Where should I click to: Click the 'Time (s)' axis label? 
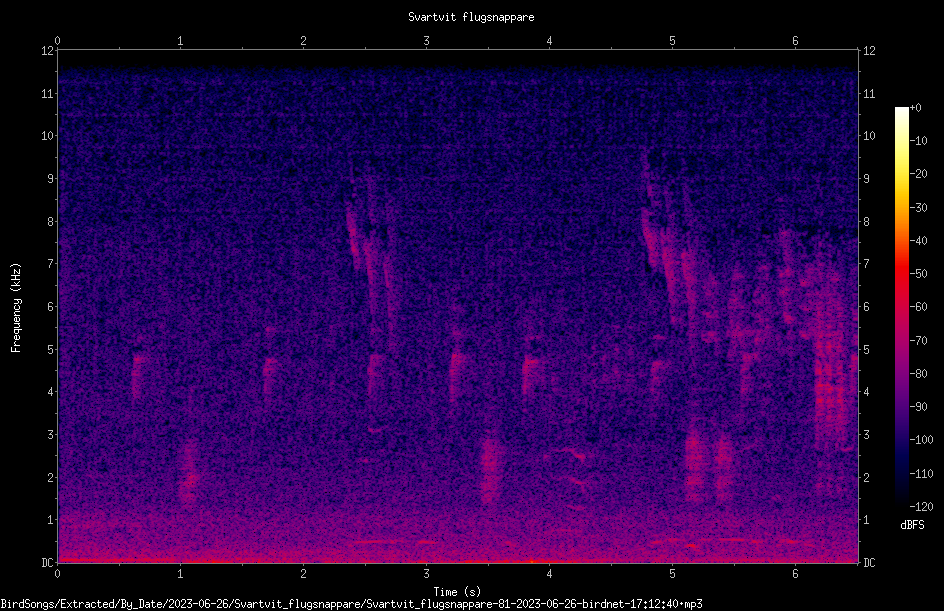coord(457,592)
